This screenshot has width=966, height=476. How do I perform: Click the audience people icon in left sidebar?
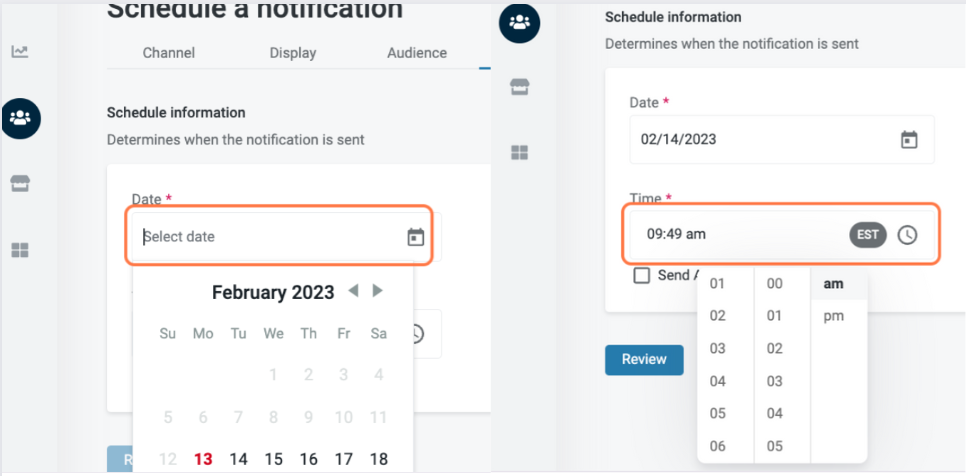(x=20, y=118)
